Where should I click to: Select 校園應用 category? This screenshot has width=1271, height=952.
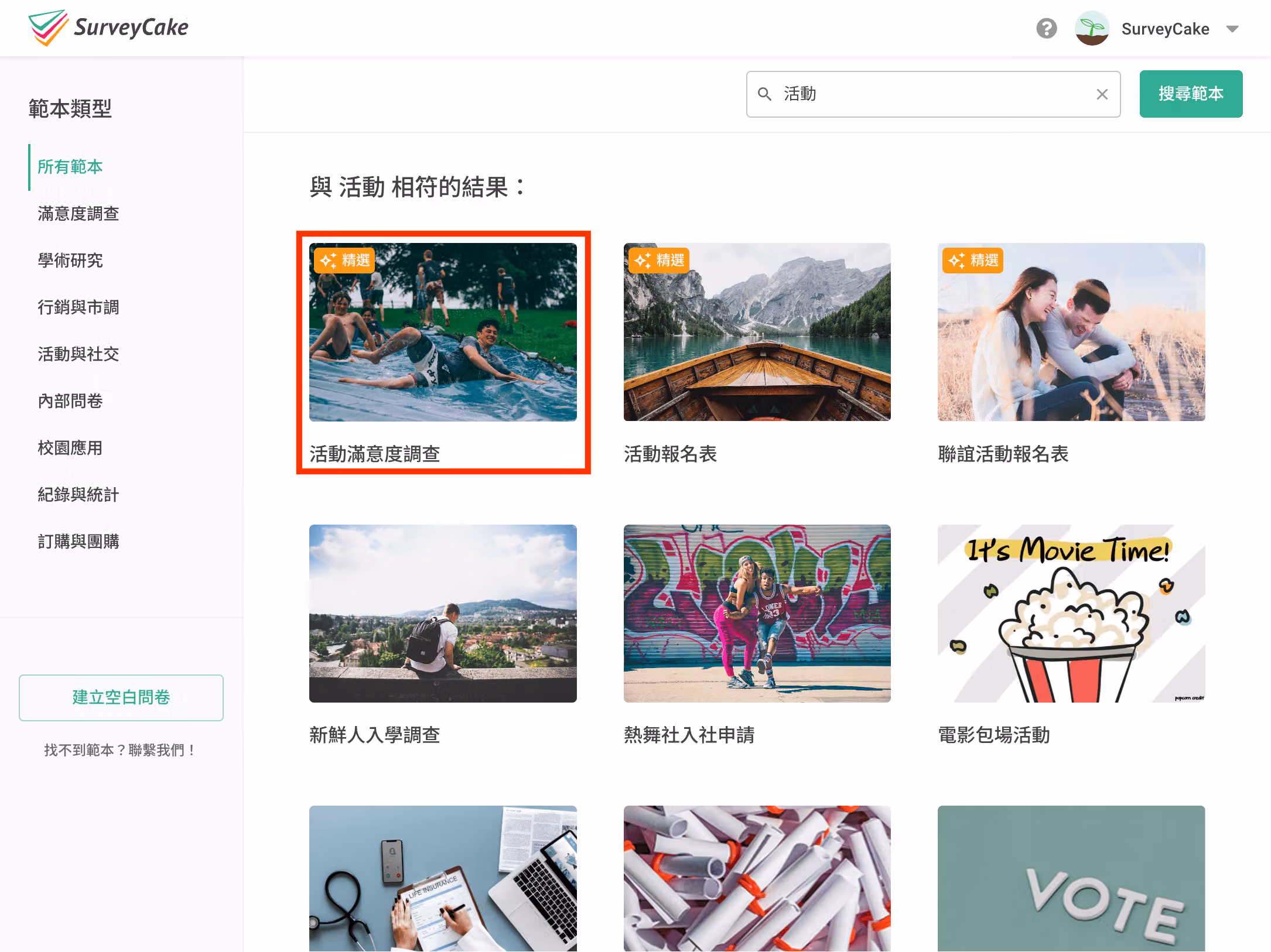pyautogui.click(x=70, y=448)
